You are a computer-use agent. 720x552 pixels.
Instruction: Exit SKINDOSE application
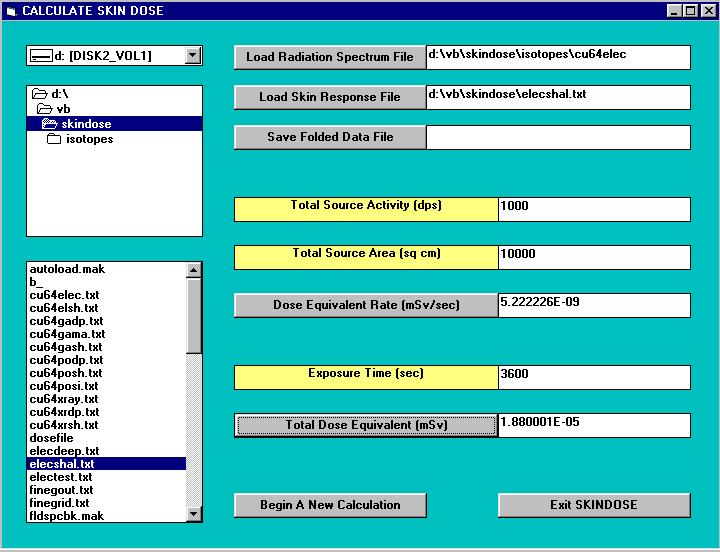[x=593, y=505]
